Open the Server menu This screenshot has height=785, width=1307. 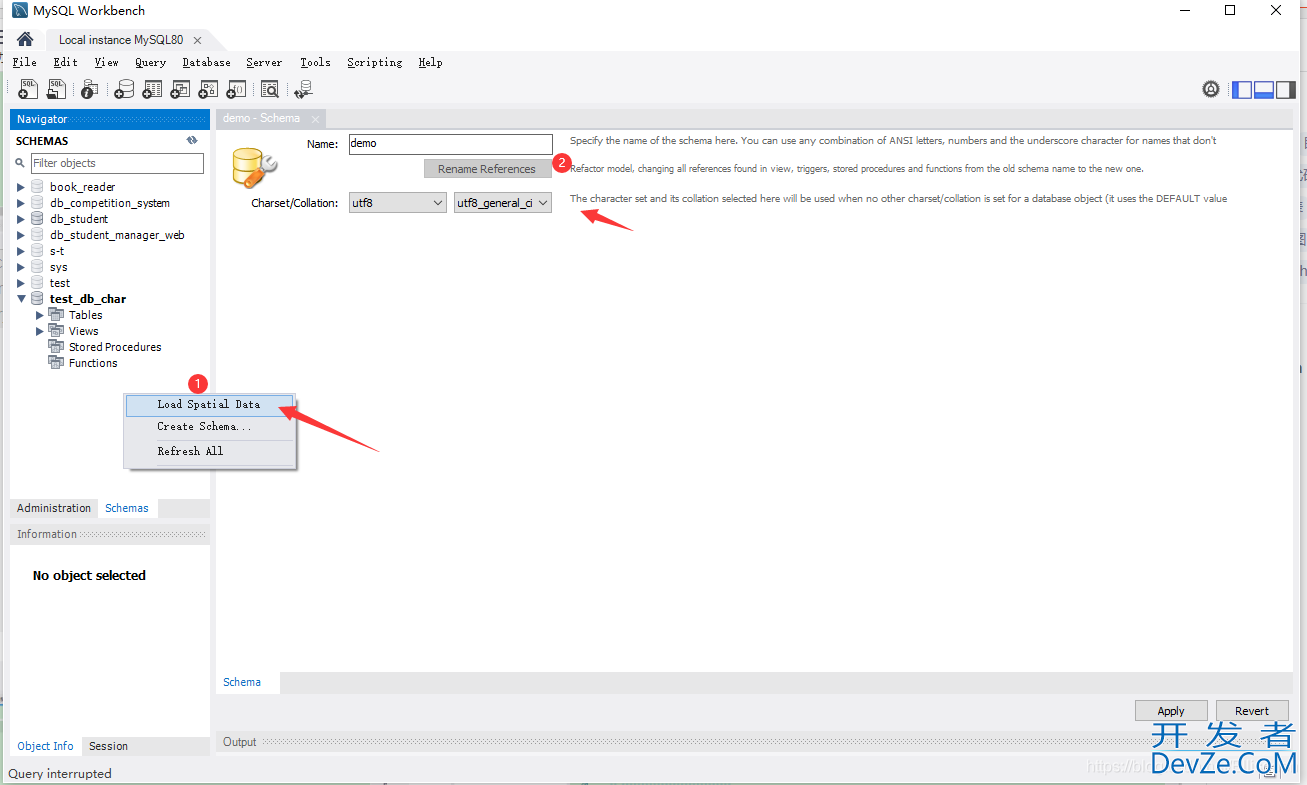pos(264,62)
